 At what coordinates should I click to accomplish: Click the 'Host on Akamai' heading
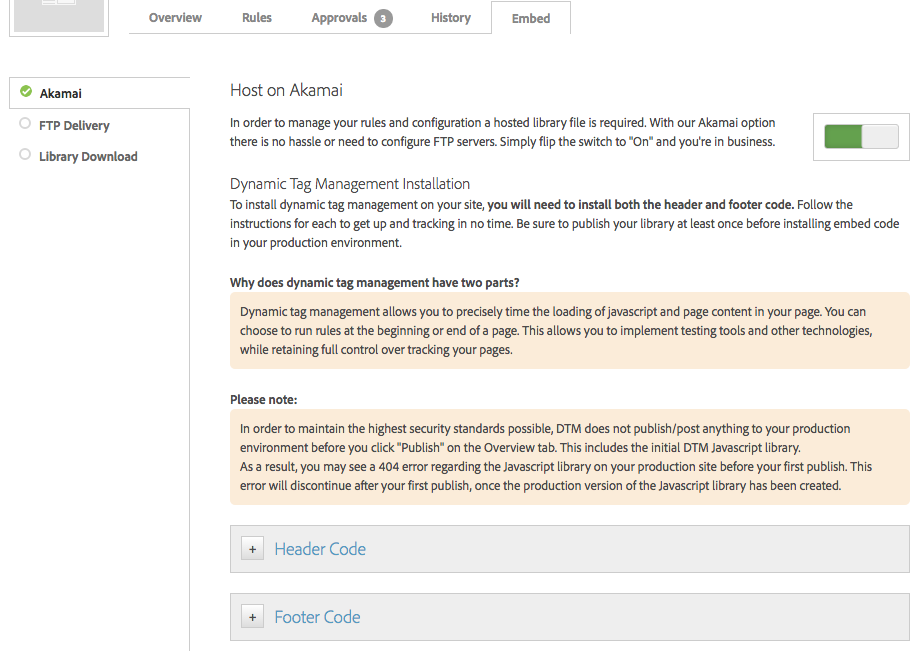tap(286, 90)
